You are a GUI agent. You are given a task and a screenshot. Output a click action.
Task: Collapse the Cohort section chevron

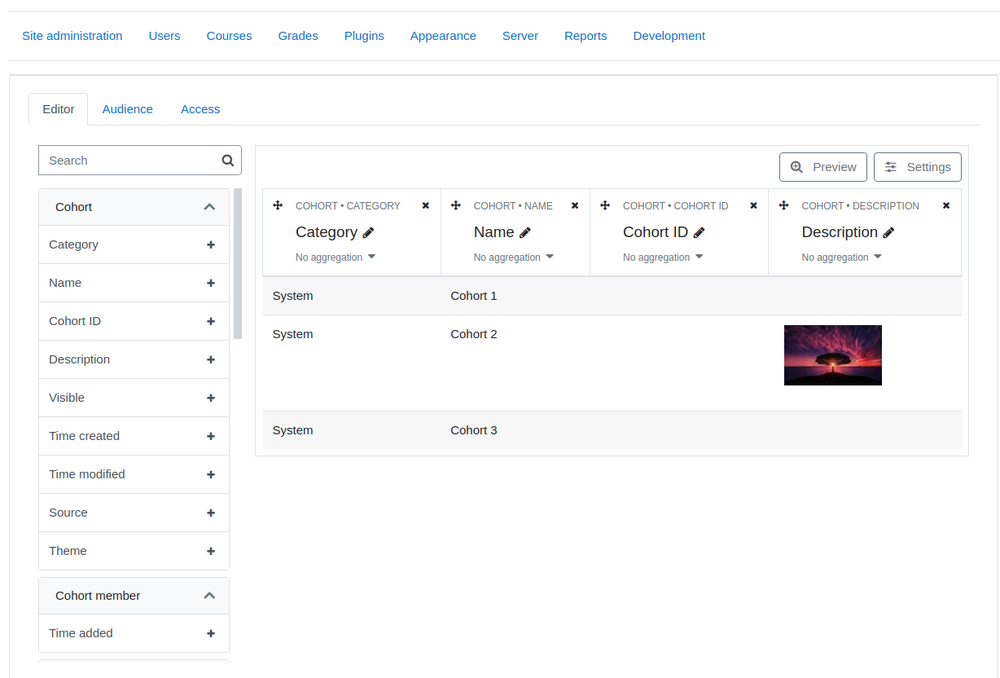(209, 207)
